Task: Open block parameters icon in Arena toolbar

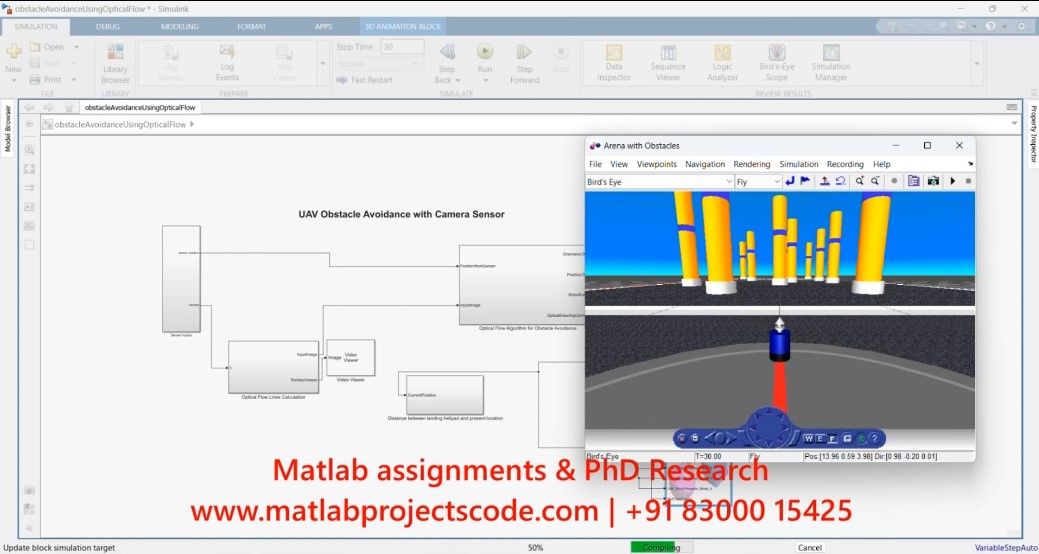Action: (x=914, y=181)
